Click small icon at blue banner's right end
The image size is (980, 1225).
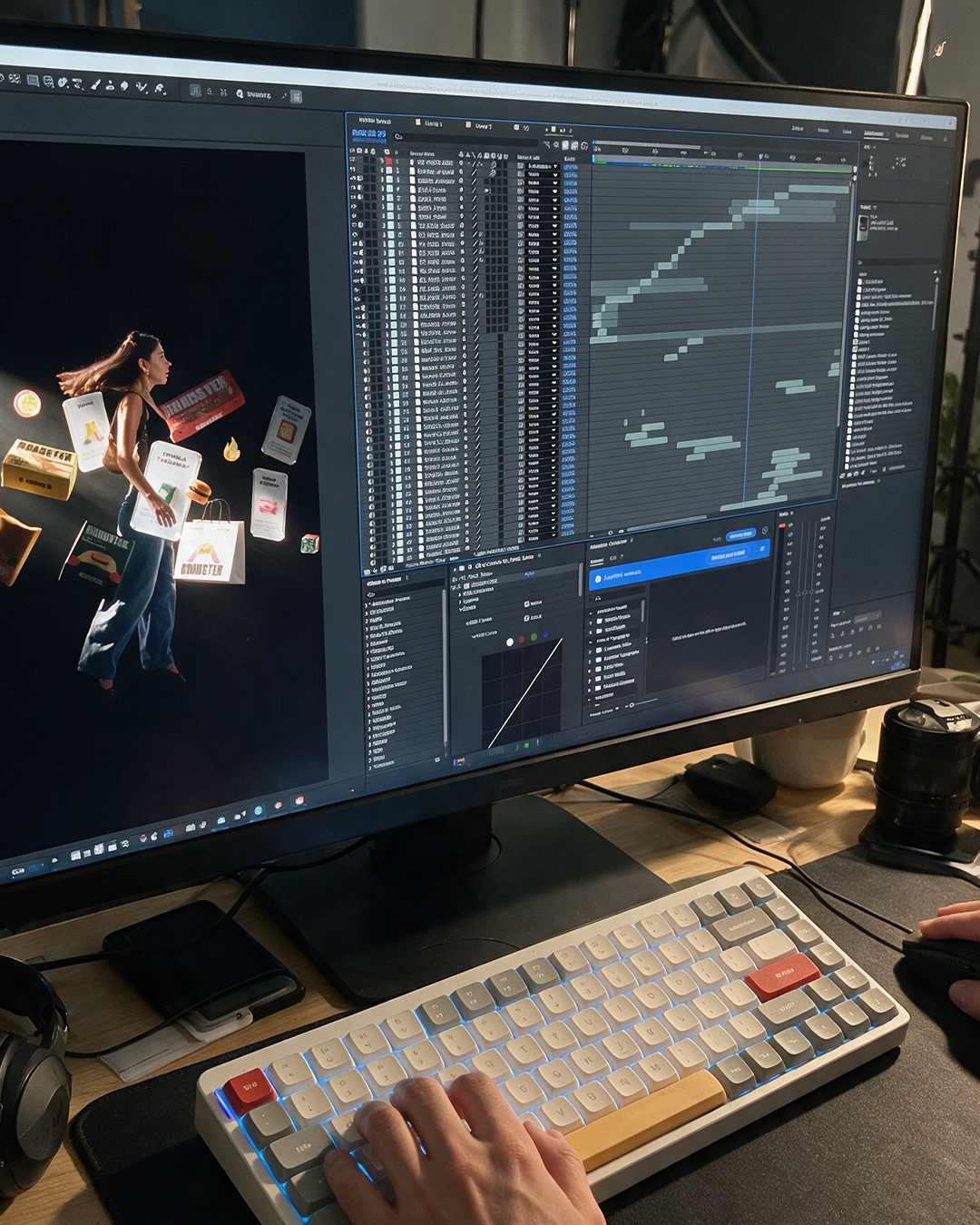[x=761, y=550]
